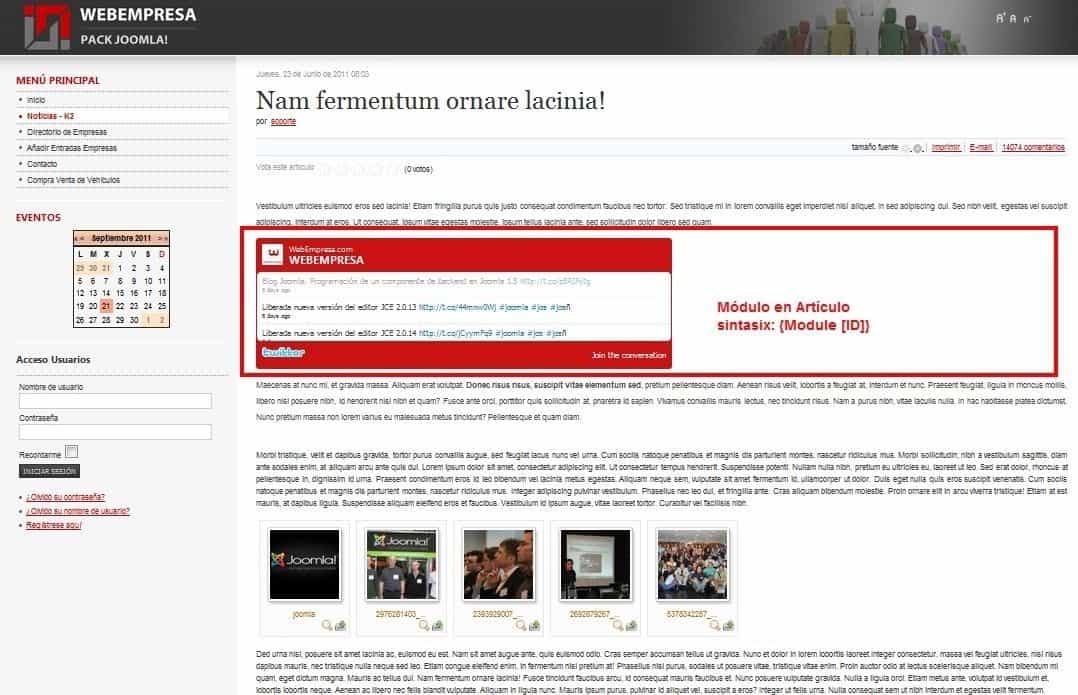This screenshot has width=1078, height=695.
Task: Tick the Recordarme checkbox
Action: point(72,452)
